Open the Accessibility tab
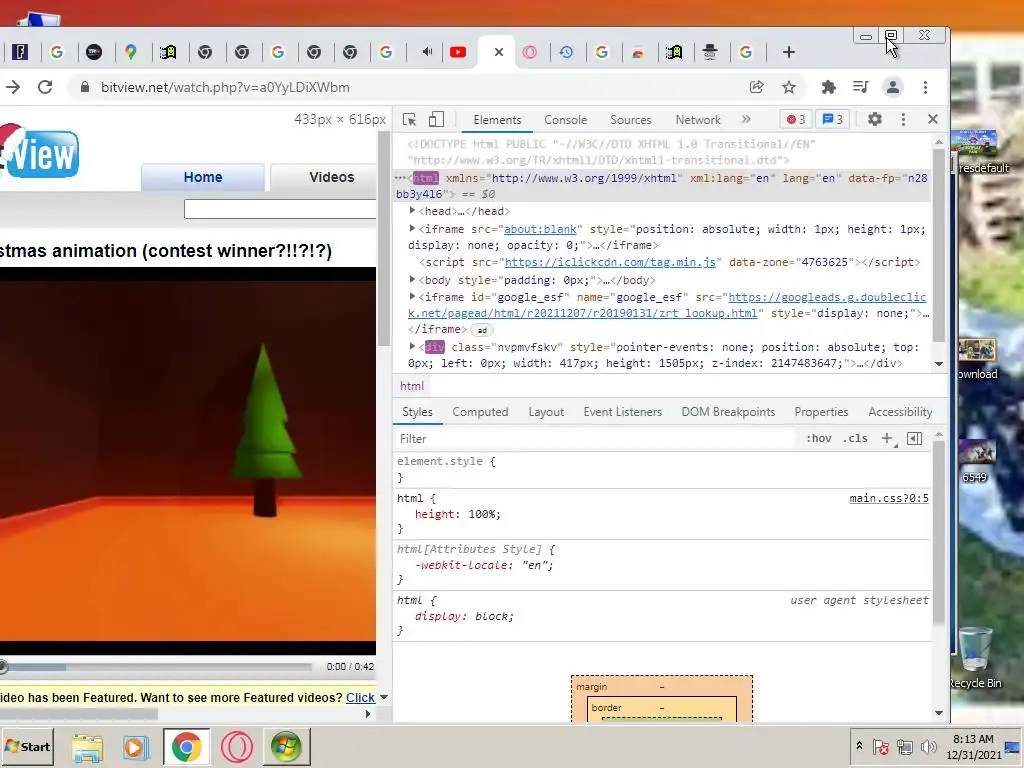1024x768 pixels. point(900,412)
